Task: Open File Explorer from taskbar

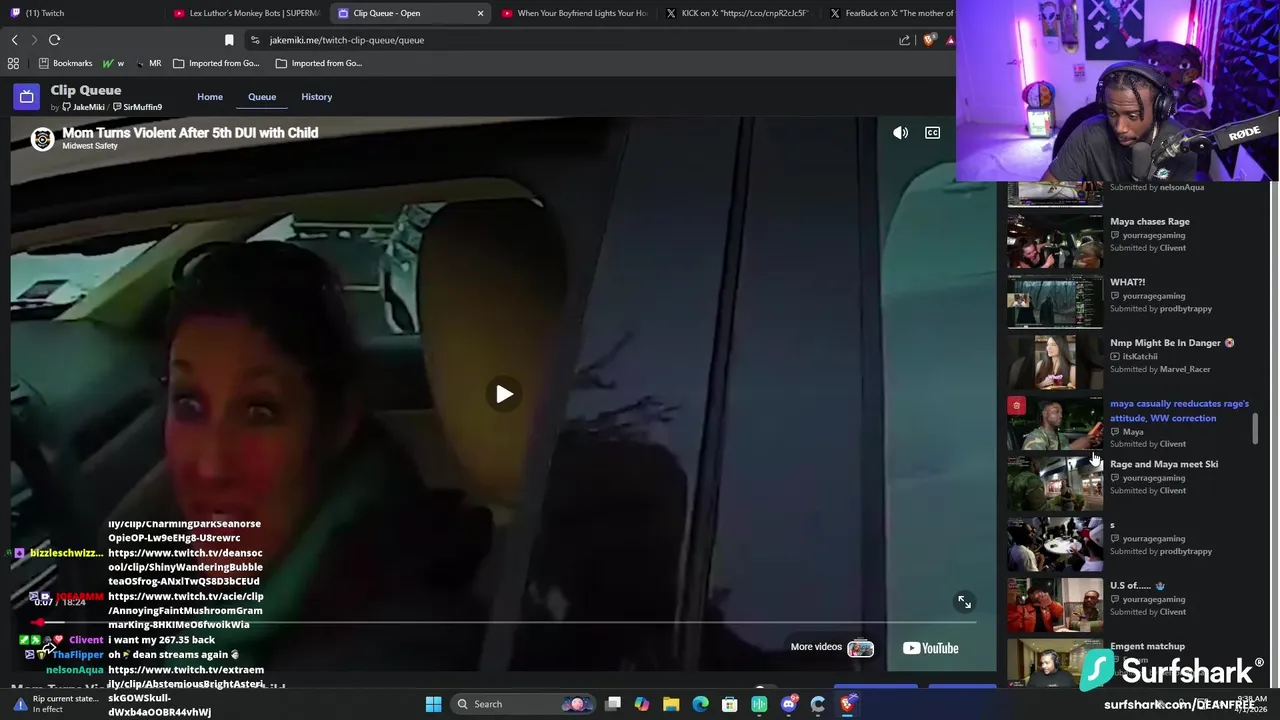Action: [x=671, y=704]
